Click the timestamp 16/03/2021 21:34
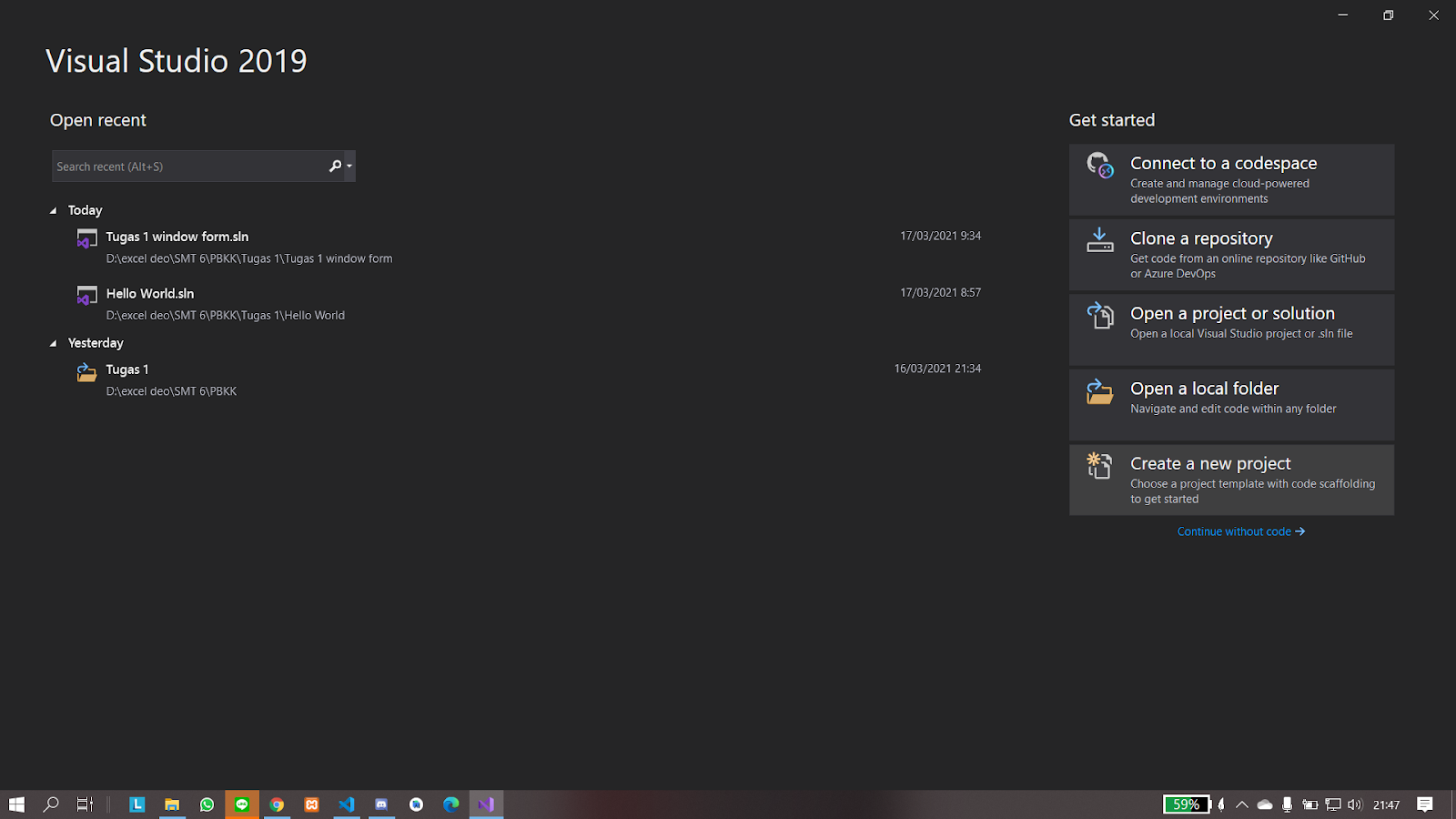The width and height of the screenshot is (1456, 819). click(937, 369)
